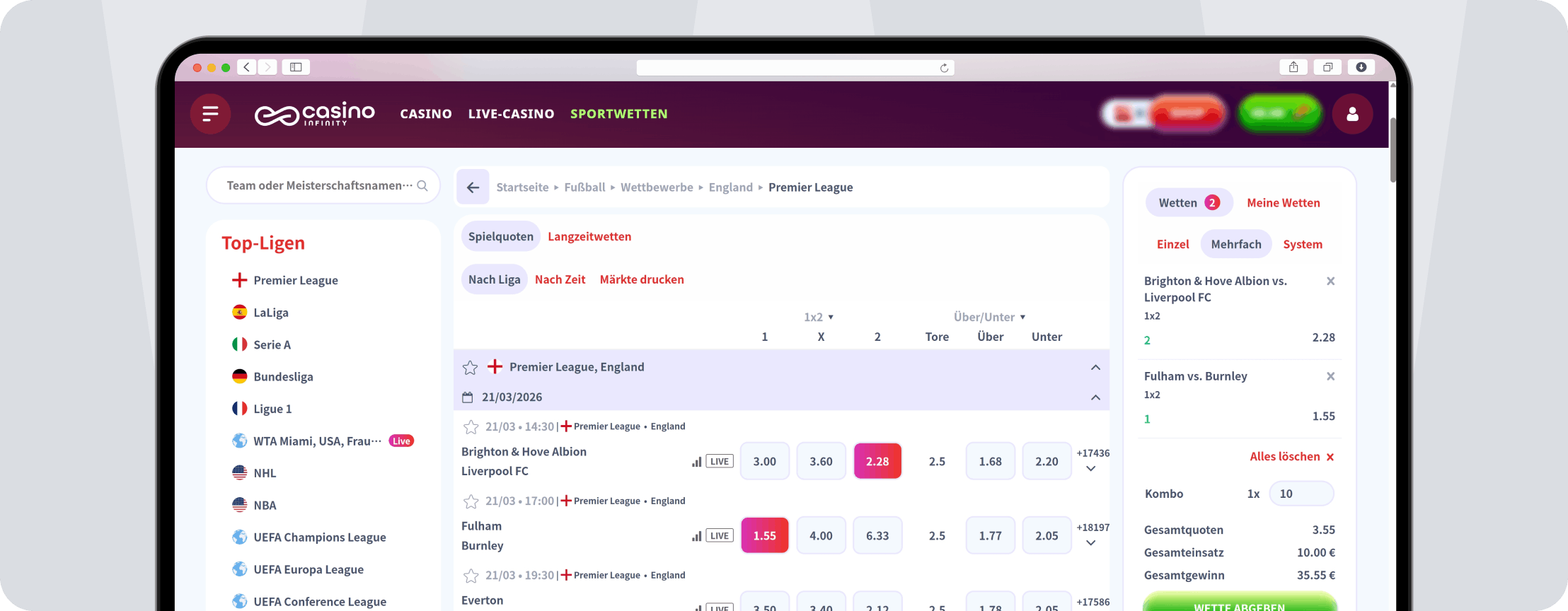Star the Brighton vs Liverpool match

(x=471, y=427)
